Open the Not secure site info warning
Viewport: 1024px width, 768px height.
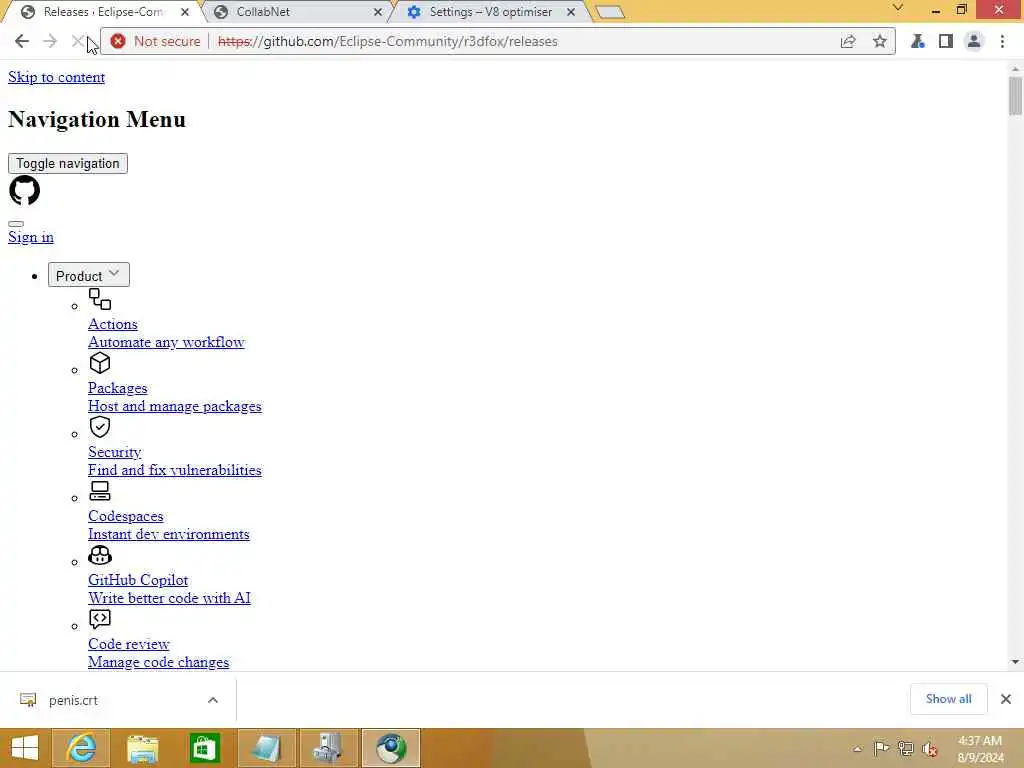[x=155, y=41]
